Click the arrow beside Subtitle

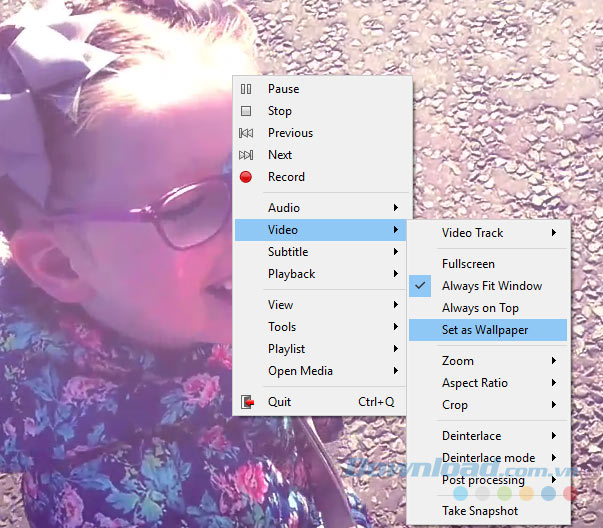(x=396, y=252)
